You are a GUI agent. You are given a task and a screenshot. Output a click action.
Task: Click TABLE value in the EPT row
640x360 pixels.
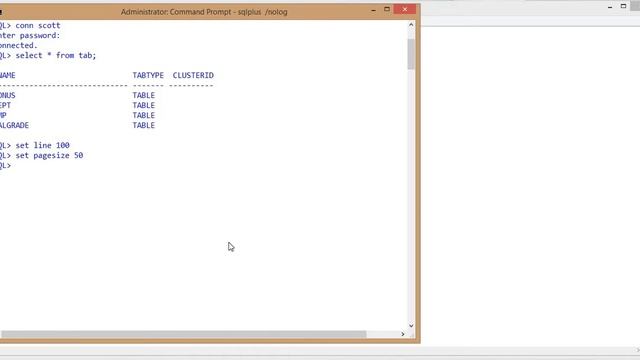[144, 105]
